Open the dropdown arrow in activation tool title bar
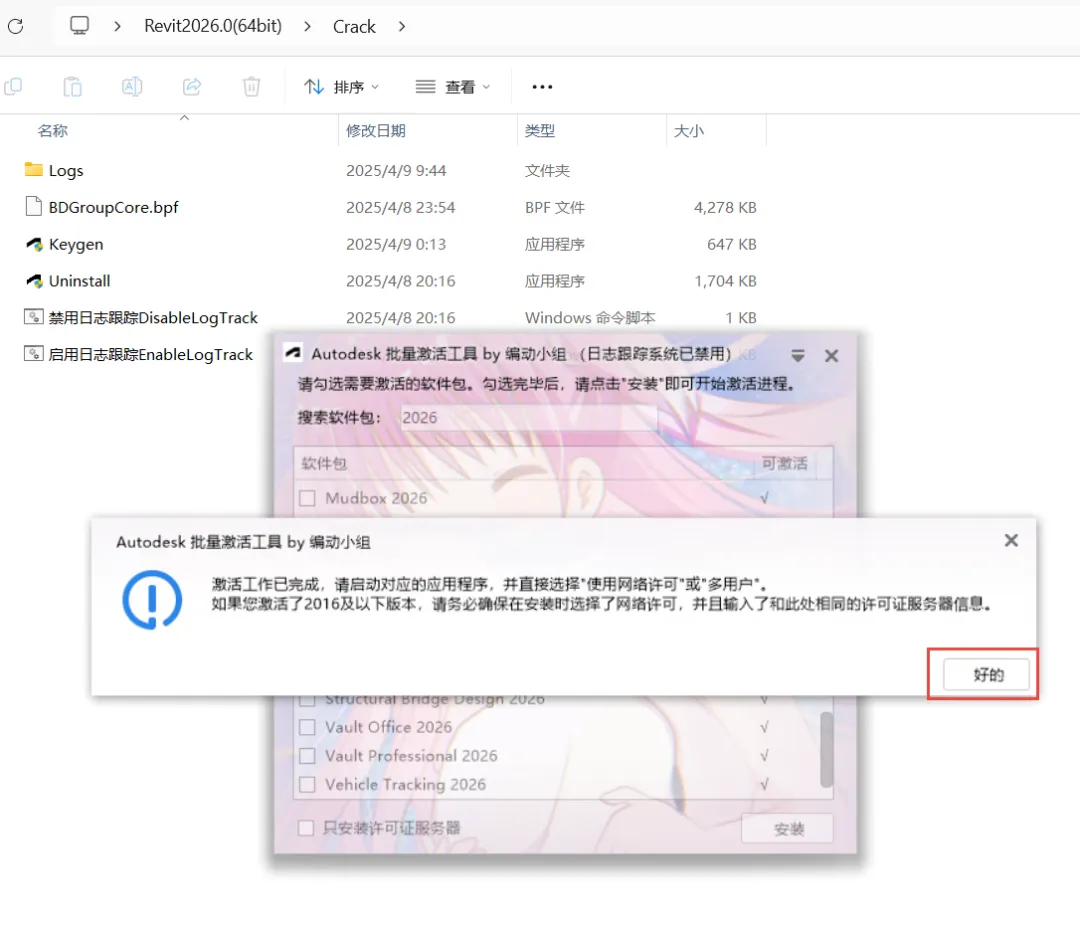 tap(798, 356)
